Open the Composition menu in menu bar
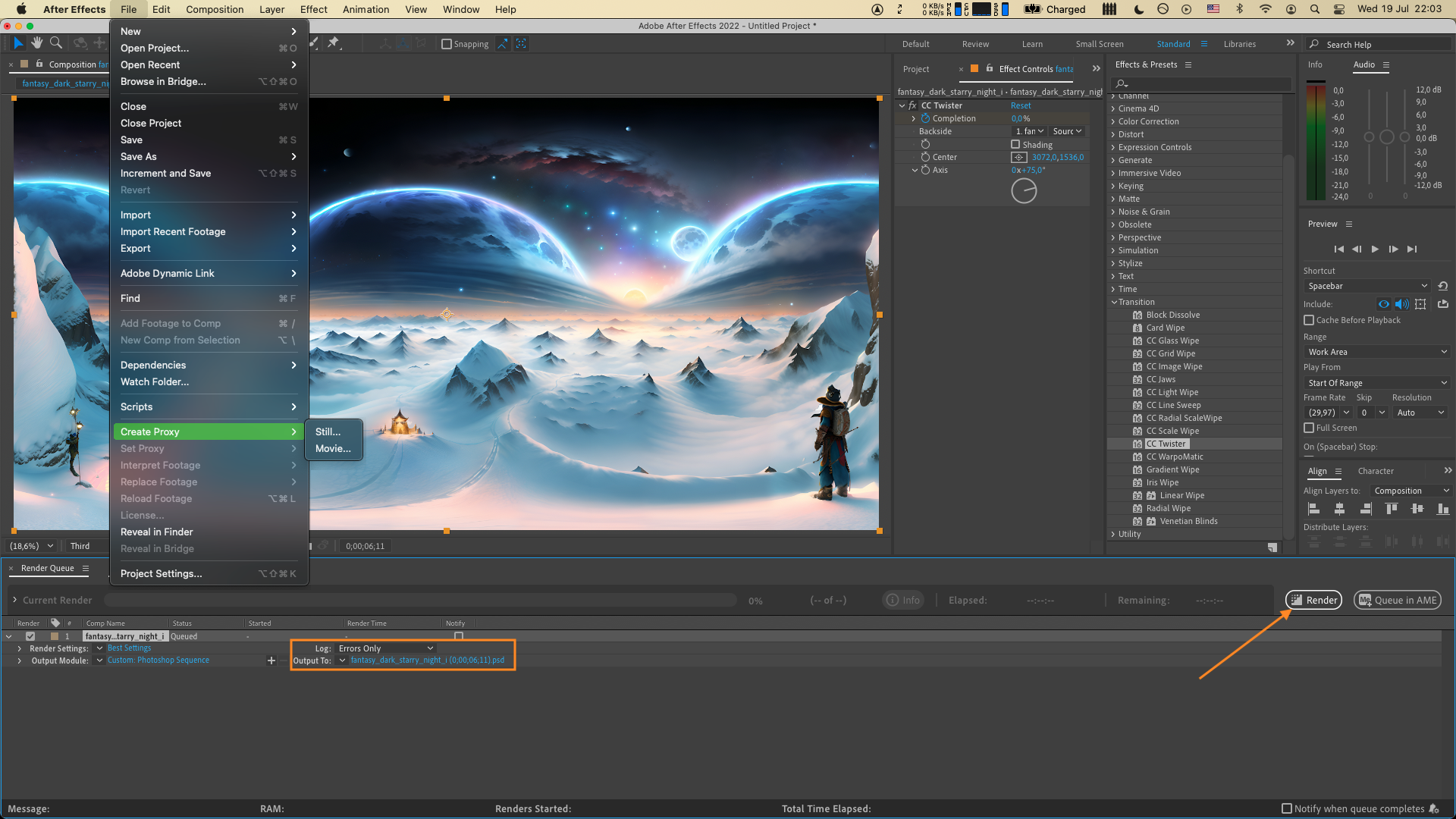The height and width of the screenshot is (819, 1456). [215, 9]
